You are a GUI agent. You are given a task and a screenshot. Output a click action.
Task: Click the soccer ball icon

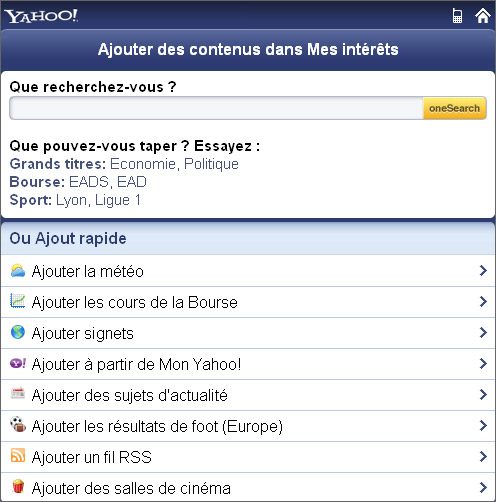click(18, 425)
